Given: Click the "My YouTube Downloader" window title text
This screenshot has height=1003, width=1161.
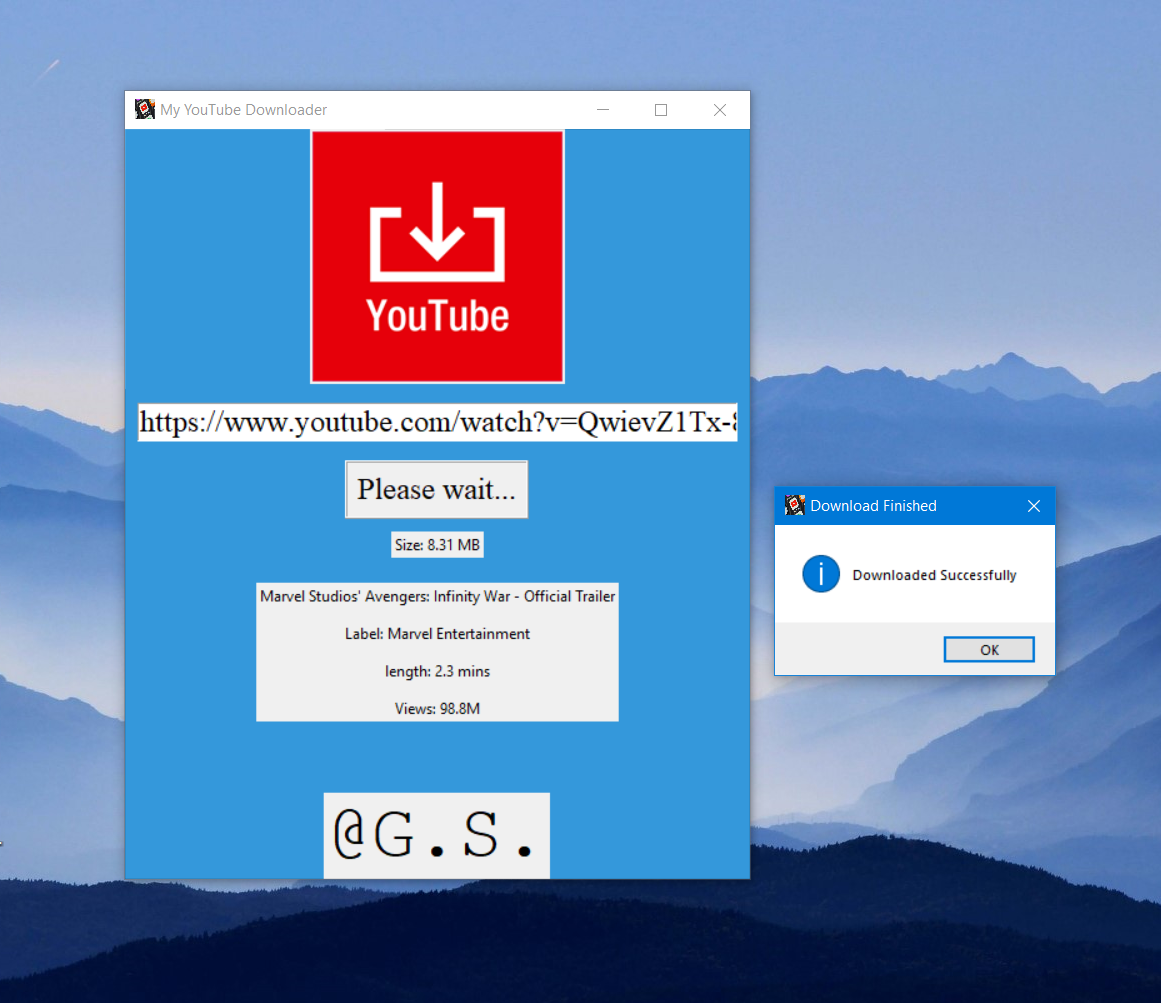Looking at the screenshot, I should pos(244,110).
